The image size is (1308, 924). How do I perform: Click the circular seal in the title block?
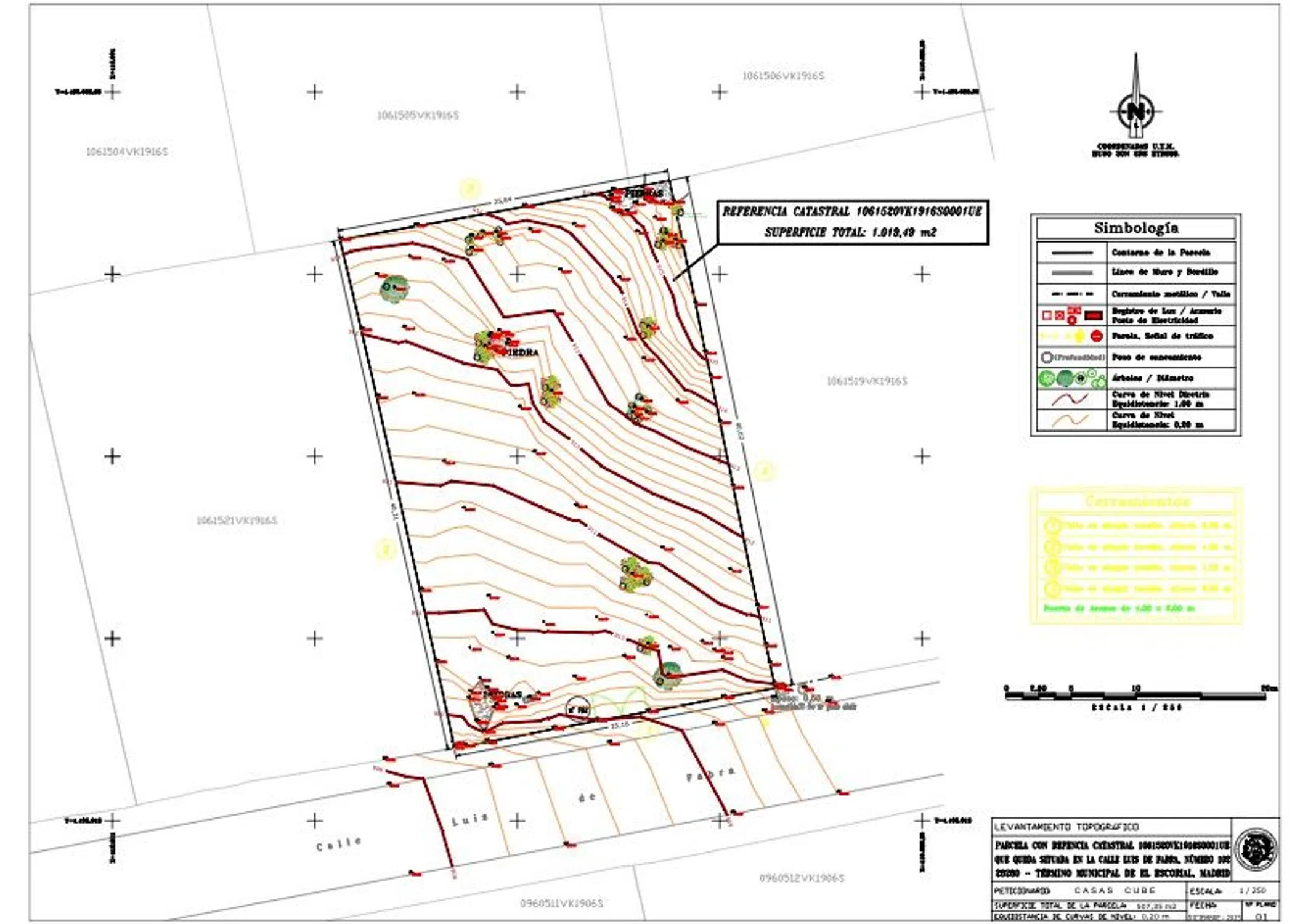[1256, 850]
